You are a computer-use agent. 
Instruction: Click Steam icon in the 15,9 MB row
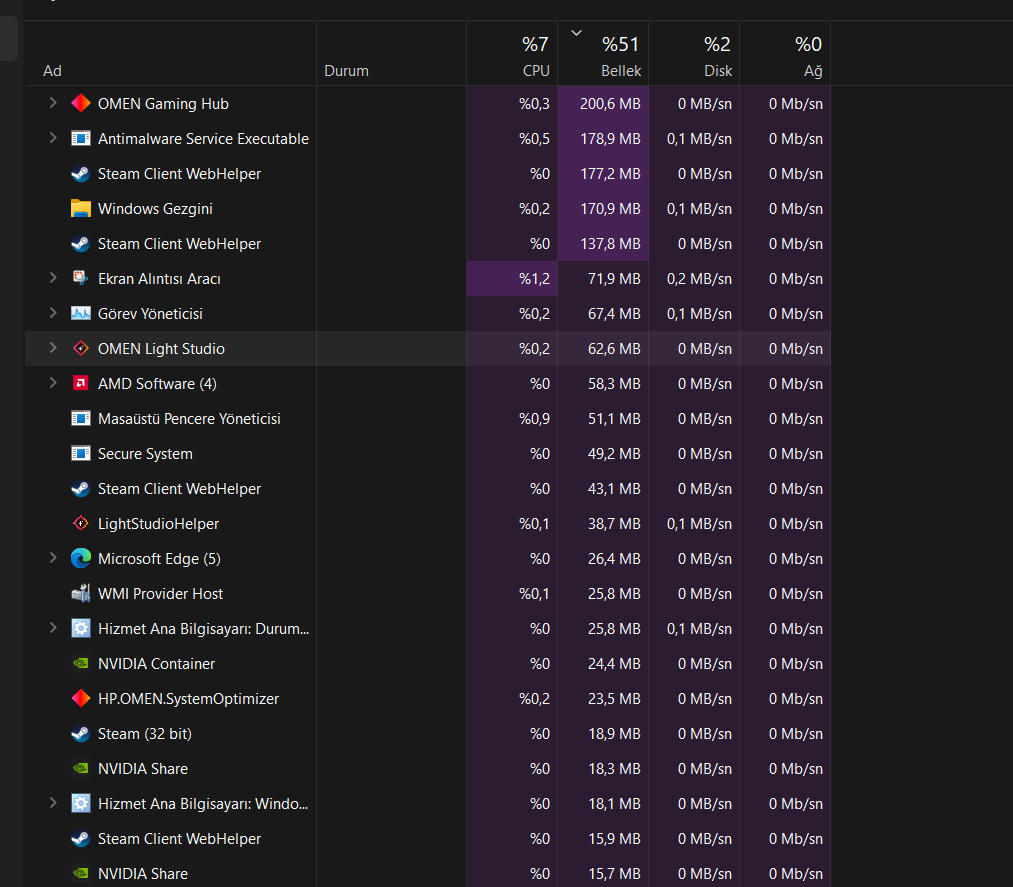(x=81, y=838)
